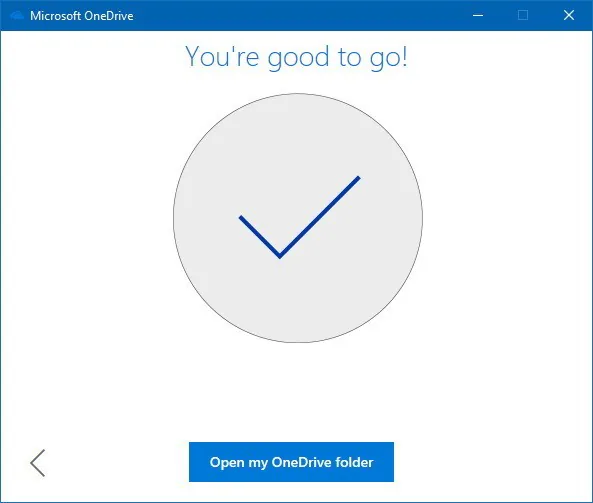Image resolution: width=593 pixels, height=503 pixels.
Task: Click the "You're good to go!" heading
Action: tap(296, 57)
